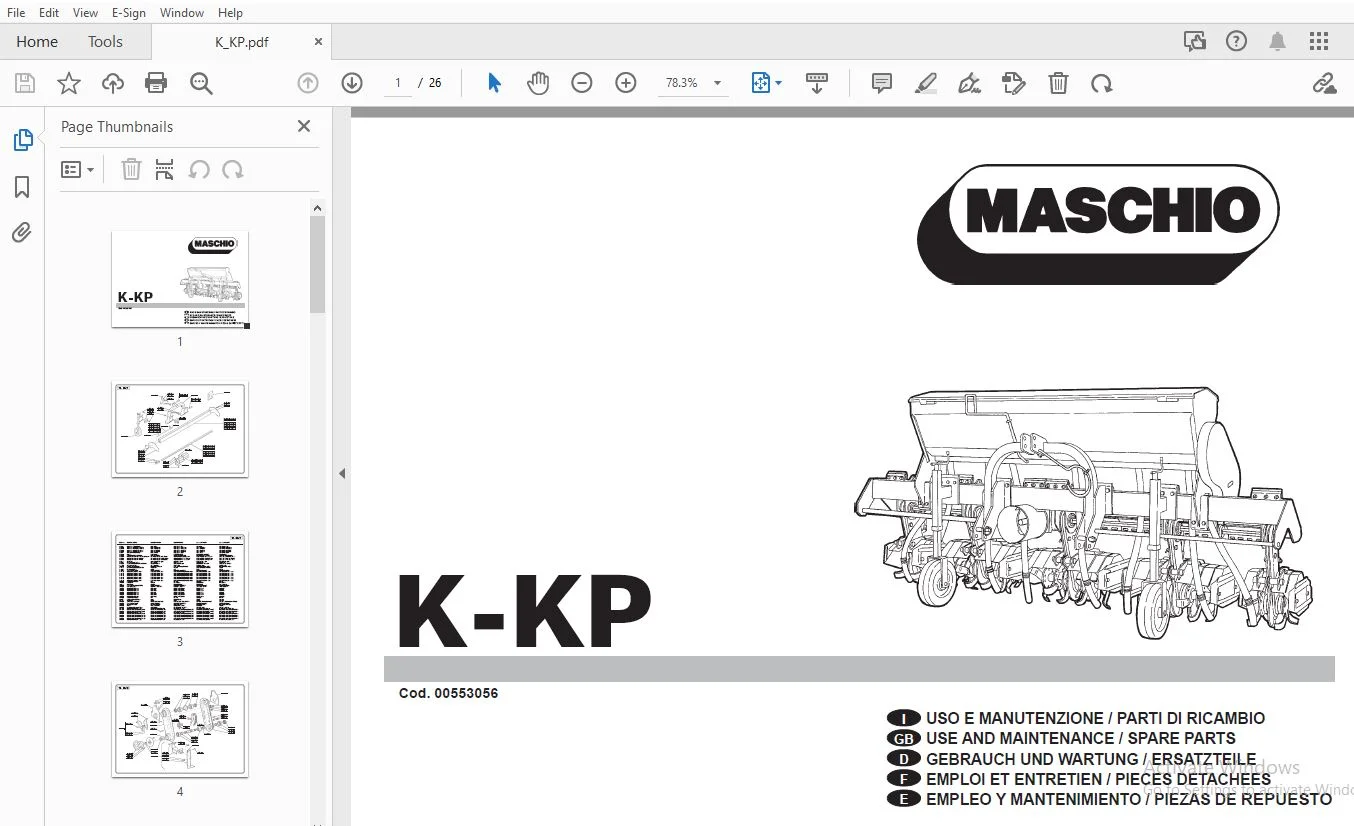Screen dimensions: 1354x826
Task: Click the Cod. 00553056 text
Action: (448, 693)
